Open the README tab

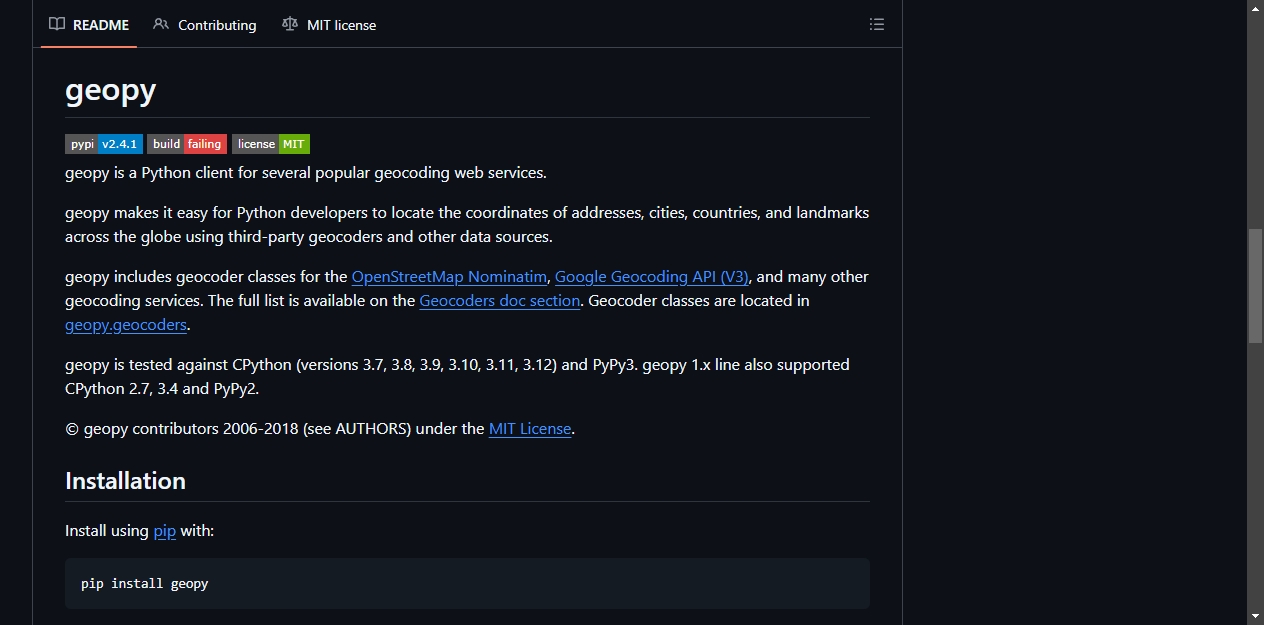pos(89,25)
